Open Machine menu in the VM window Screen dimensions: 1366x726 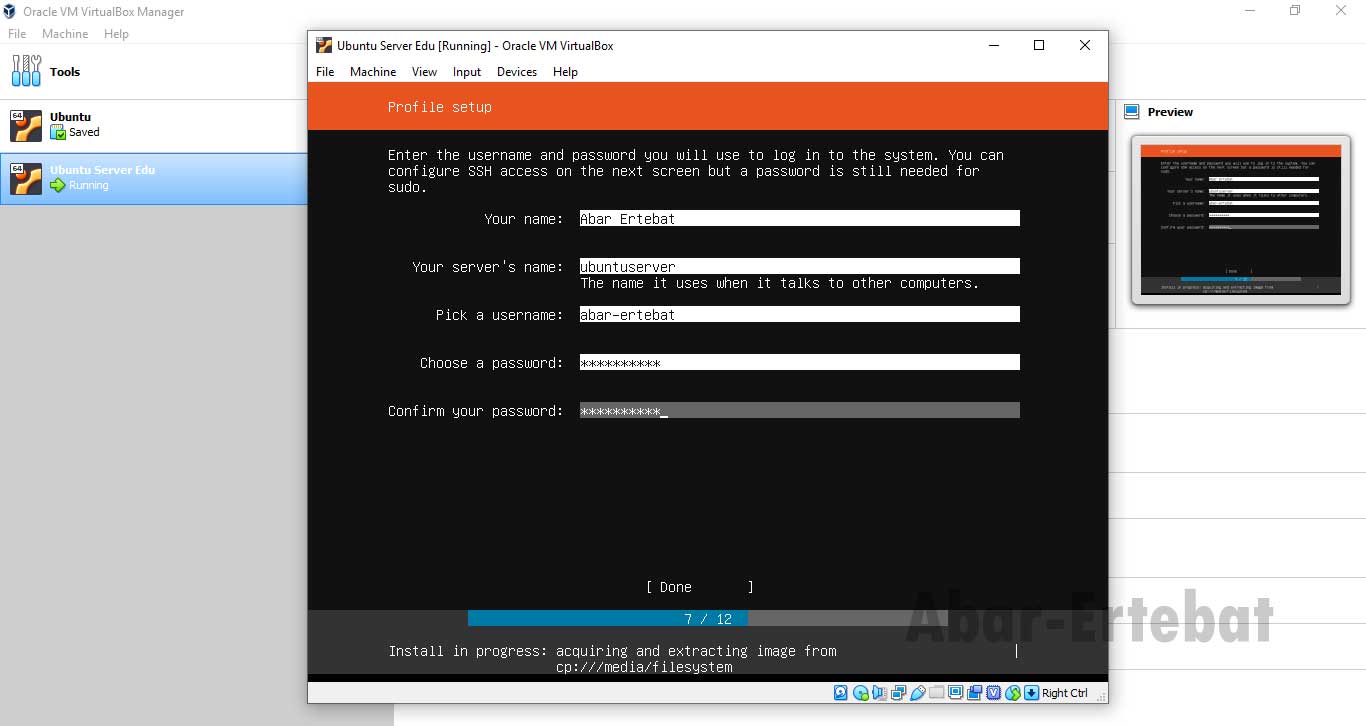point(373,72)
